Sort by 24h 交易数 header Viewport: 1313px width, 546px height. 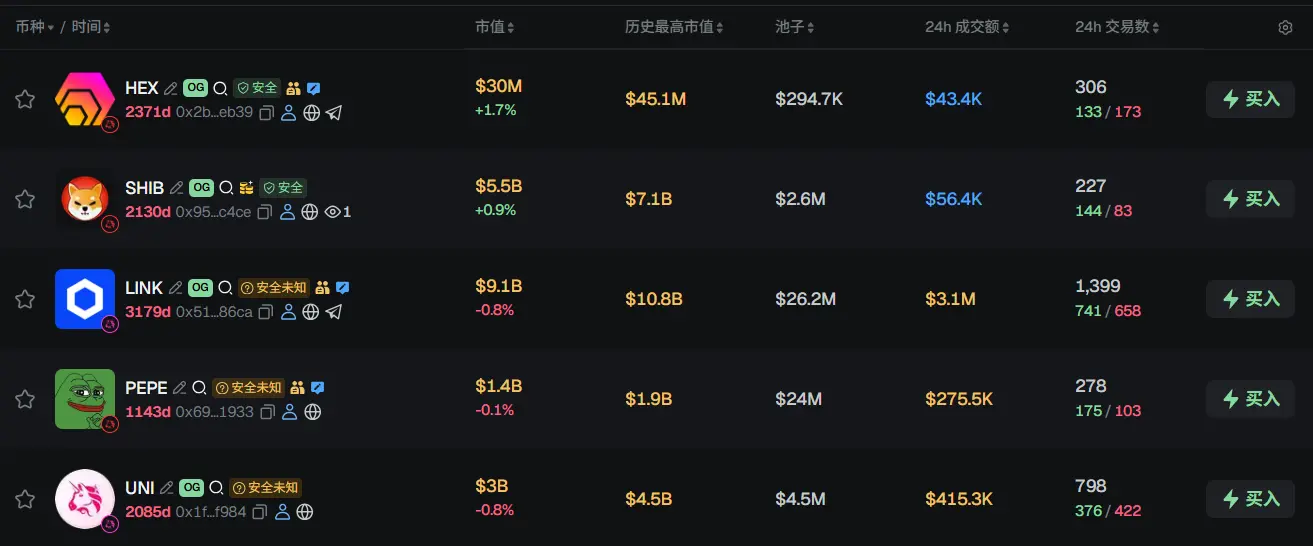tap(1118, 27)
